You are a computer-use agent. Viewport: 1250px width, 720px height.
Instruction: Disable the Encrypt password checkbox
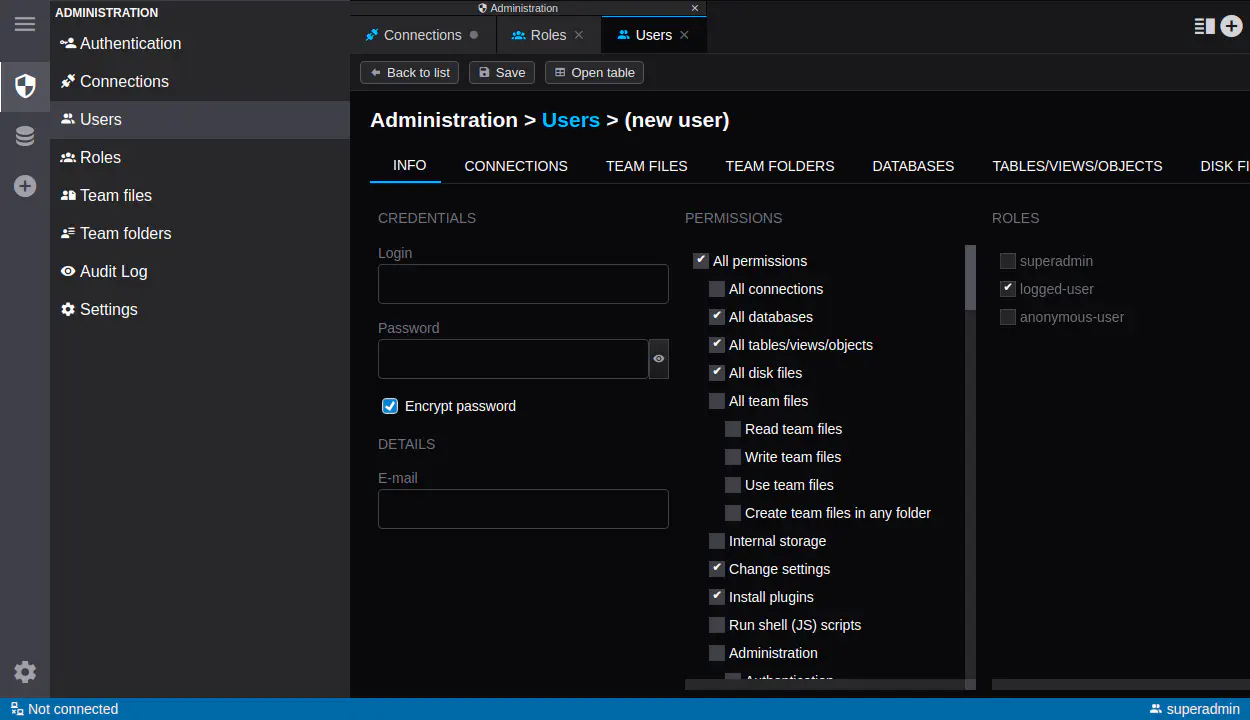pyautogui.click(x=390, y=406)
